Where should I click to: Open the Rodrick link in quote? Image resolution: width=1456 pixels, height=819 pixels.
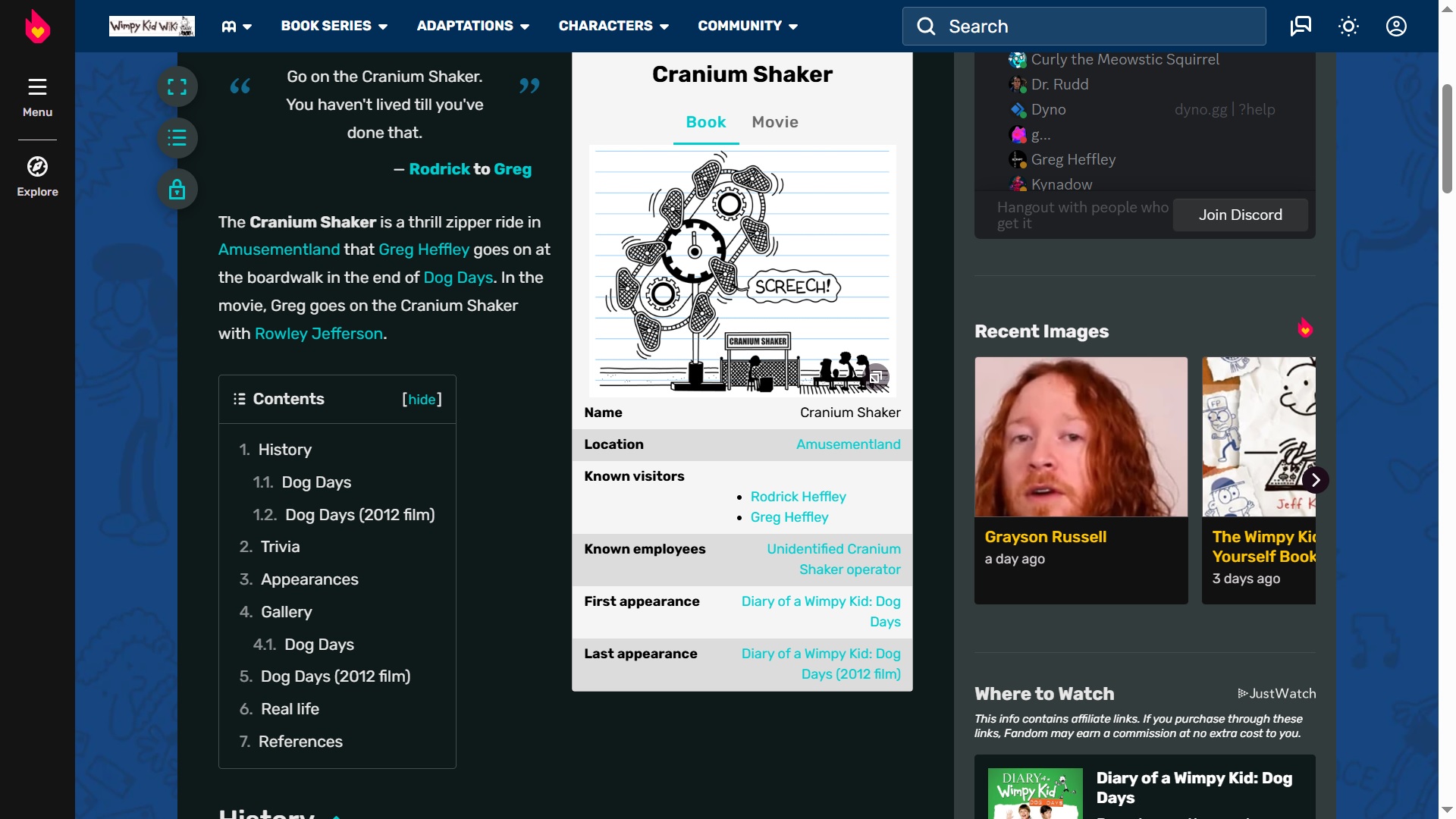(x=439, y=169)
